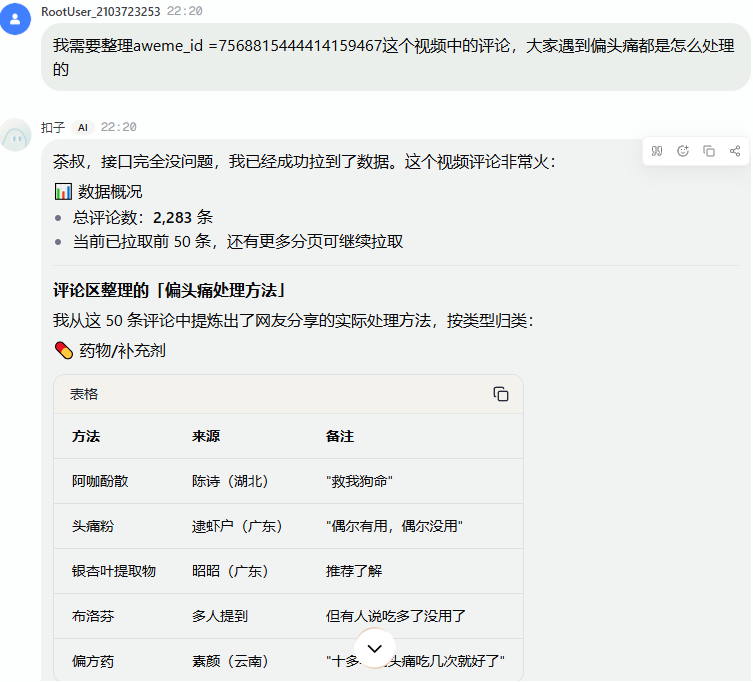Click the 多人提到 source cell
Image resolution: width=753 pixels, height=682 pixels.
click(x=220, y=616)
